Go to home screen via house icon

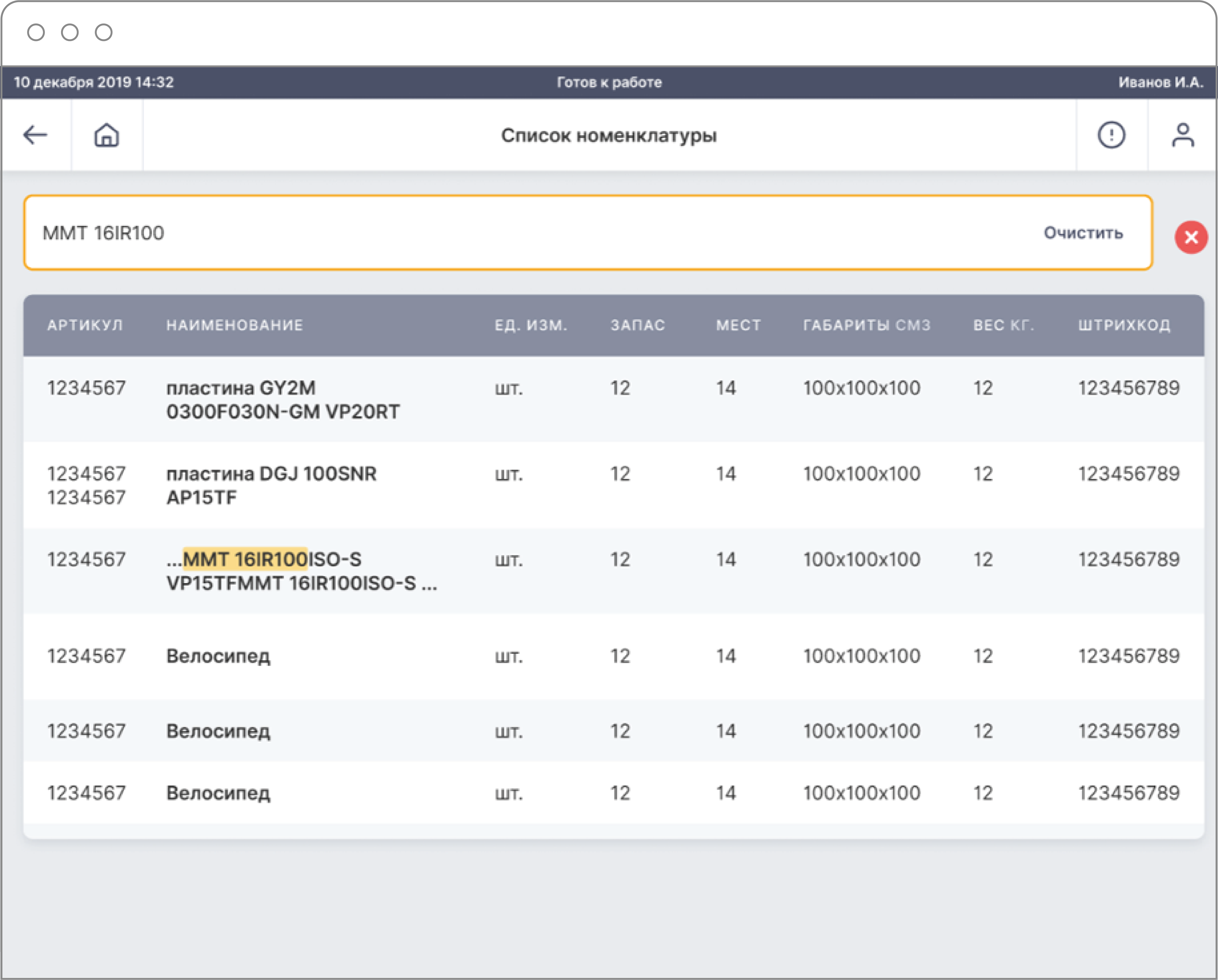click(106, 135)
